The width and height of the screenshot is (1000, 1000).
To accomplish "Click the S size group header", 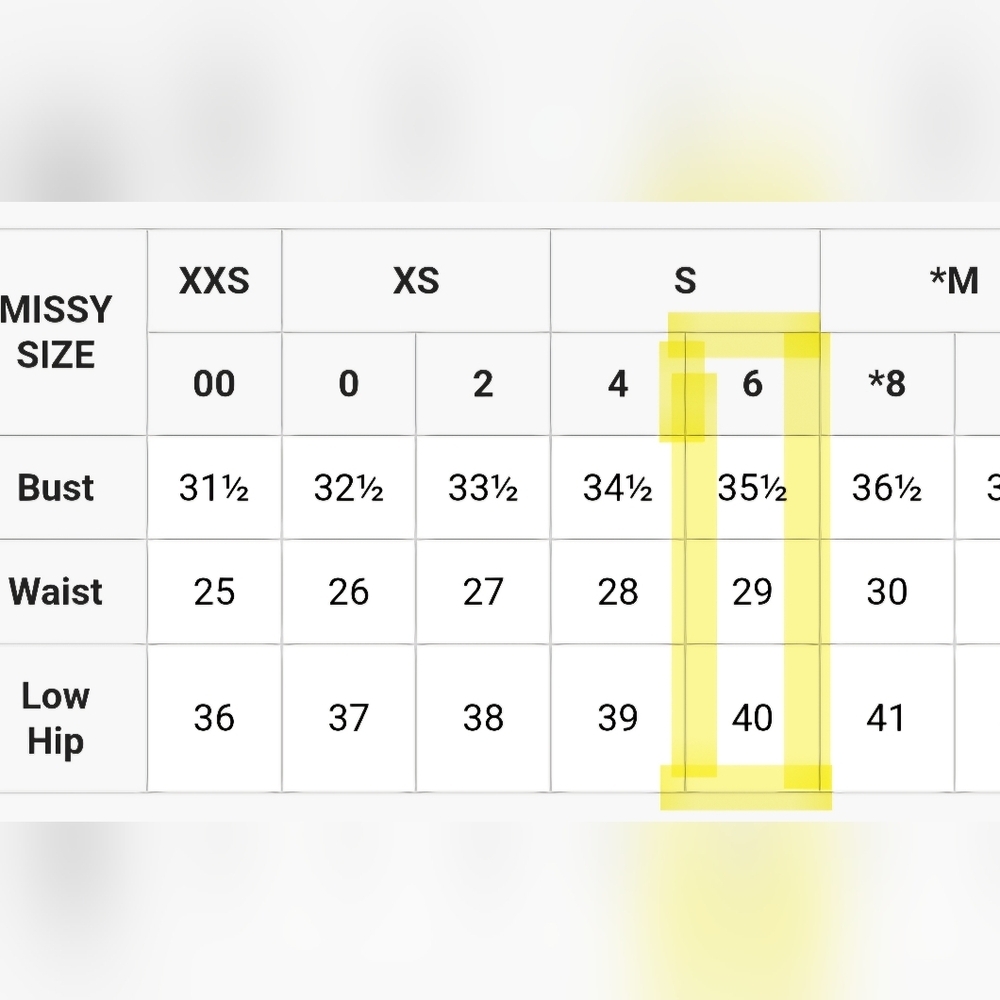I will (x=685, y=281).
